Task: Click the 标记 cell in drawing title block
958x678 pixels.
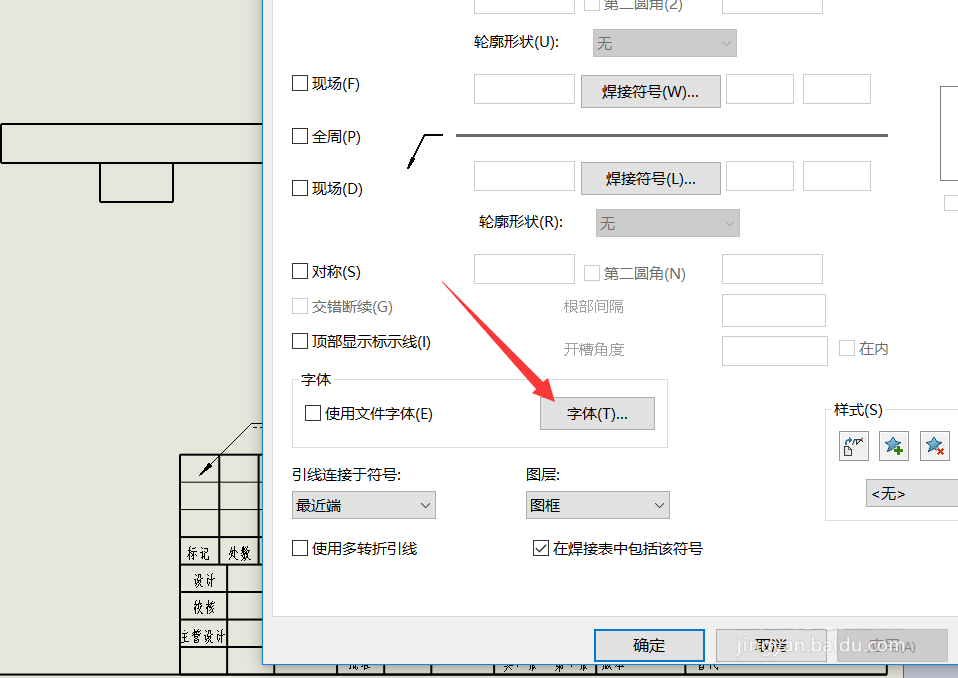Action: point(199,553)
